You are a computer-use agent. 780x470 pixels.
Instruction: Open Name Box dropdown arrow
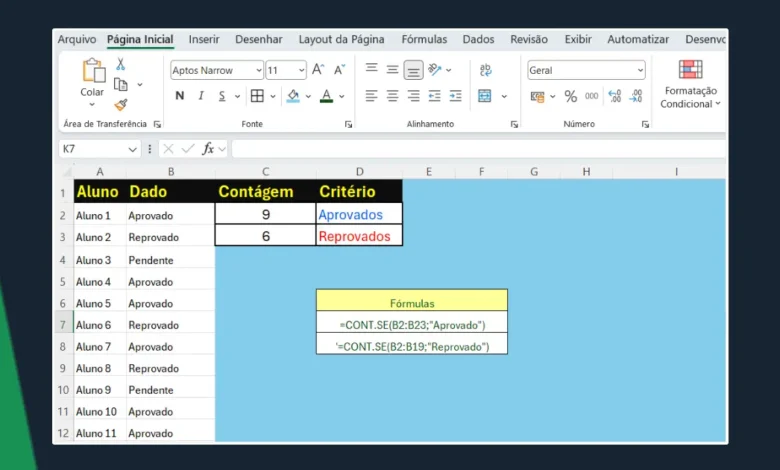click(x=132, y=149)
